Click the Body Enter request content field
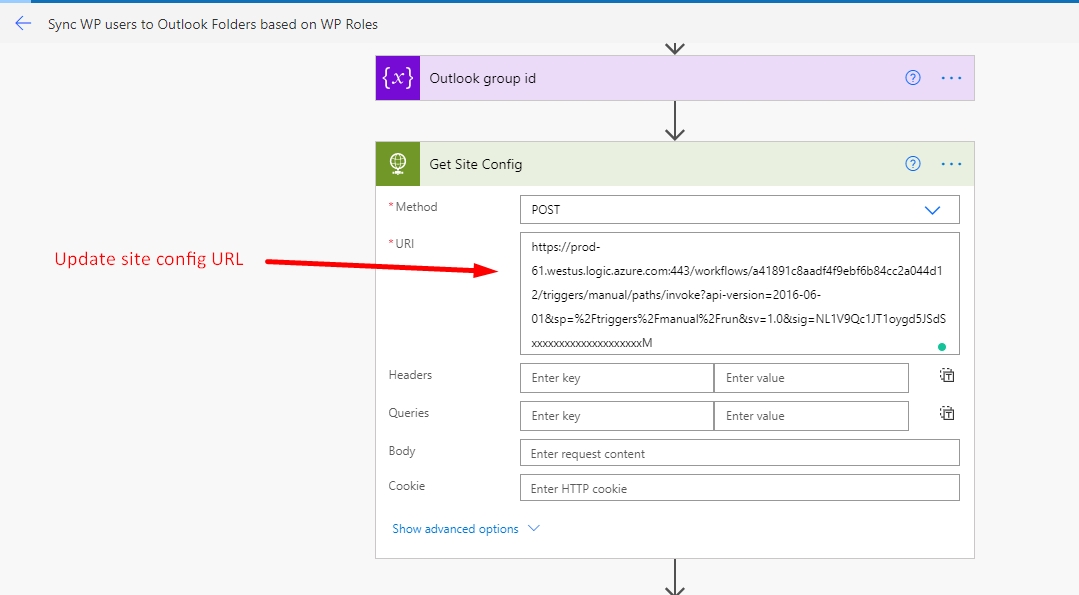 [x=740, y=453]
